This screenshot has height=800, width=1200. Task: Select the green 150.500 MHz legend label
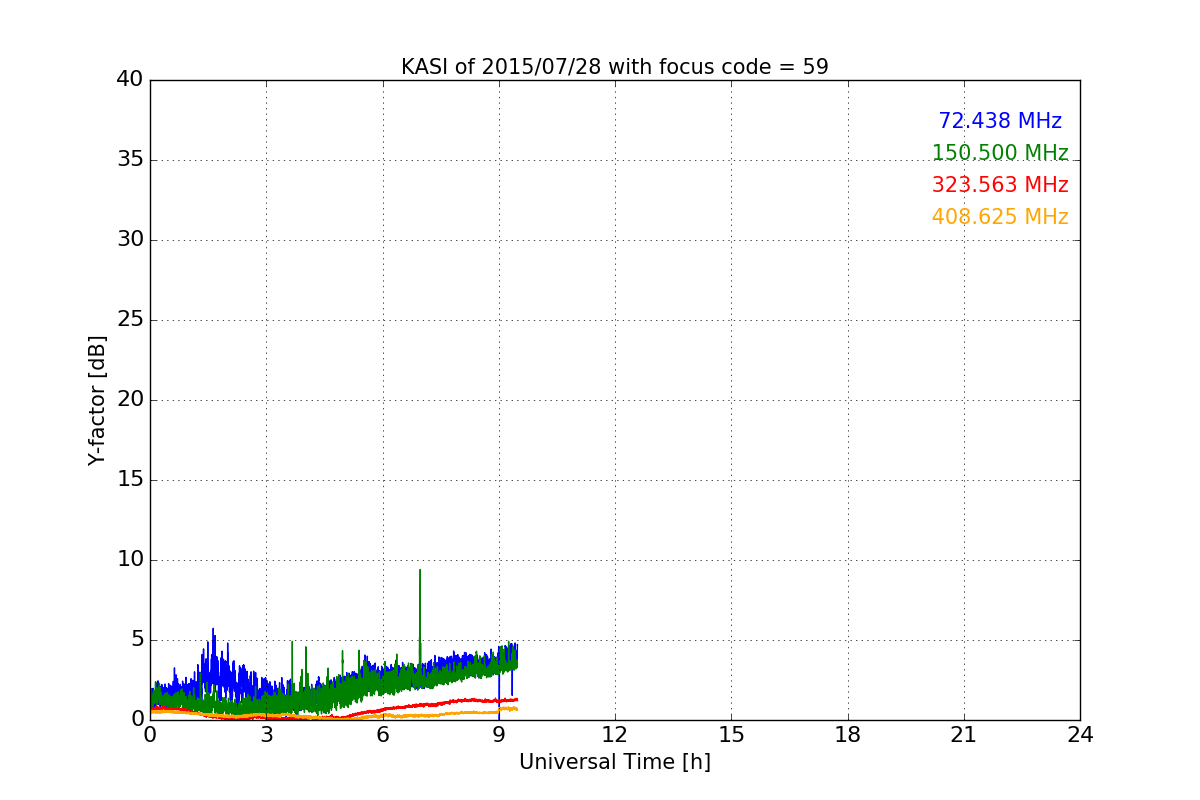tap(1000, 153)
